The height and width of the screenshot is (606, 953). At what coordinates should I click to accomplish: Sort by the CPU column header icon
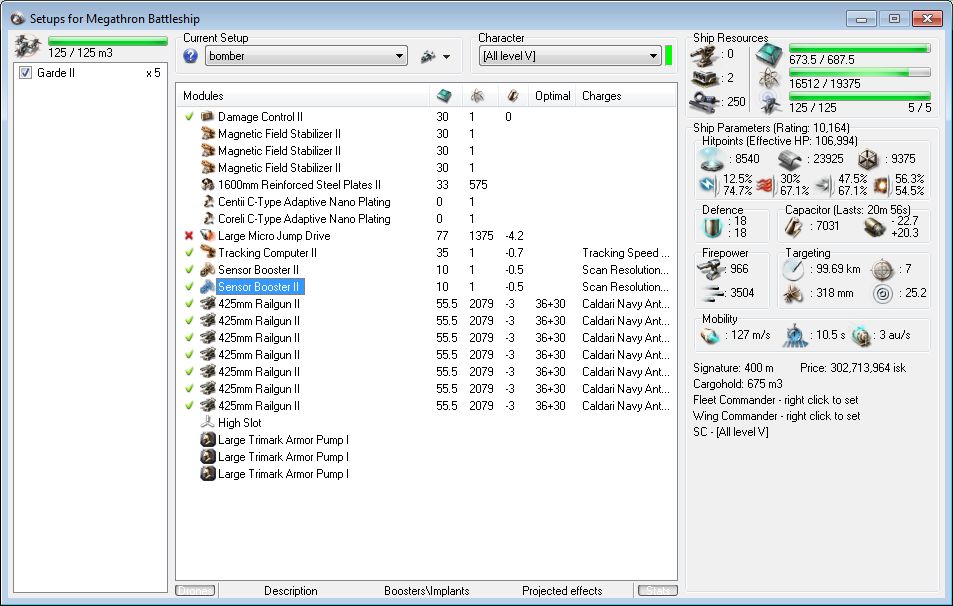point(445,96)
